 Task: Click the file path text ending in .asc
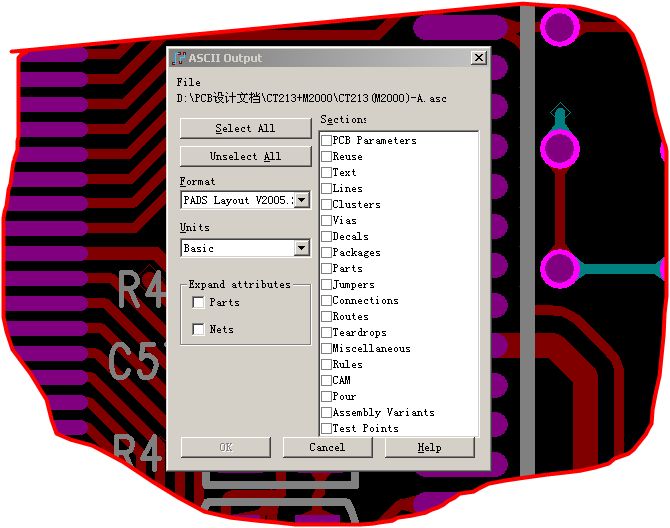[x=311, y=98]
